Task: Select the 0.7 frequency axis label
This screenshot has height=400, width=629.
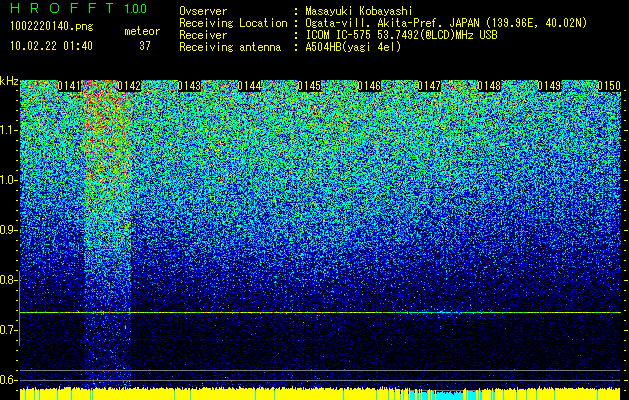Action: tap(8, 330)
